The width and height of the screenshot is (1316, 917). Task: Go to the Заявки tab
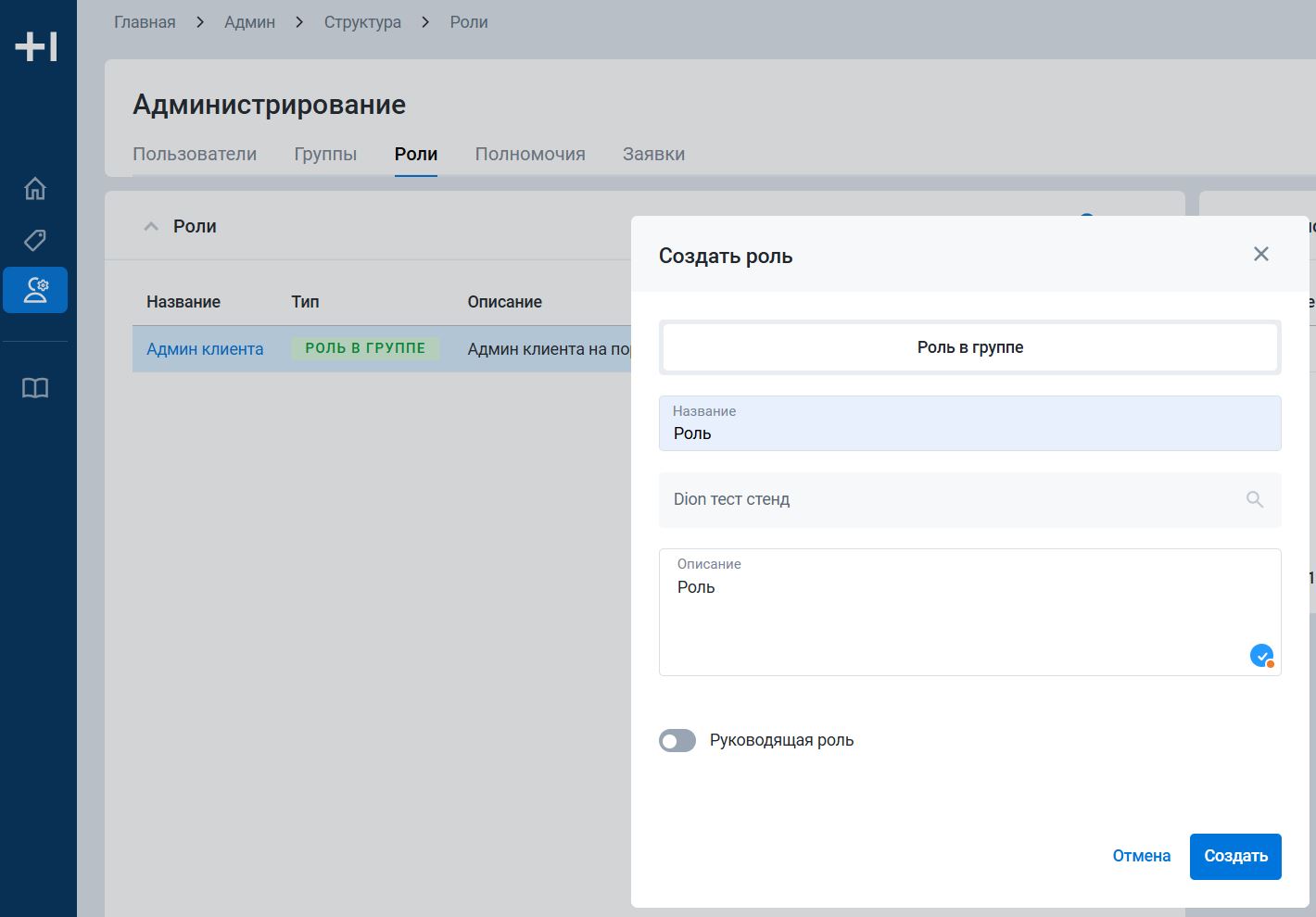(653, 155)
